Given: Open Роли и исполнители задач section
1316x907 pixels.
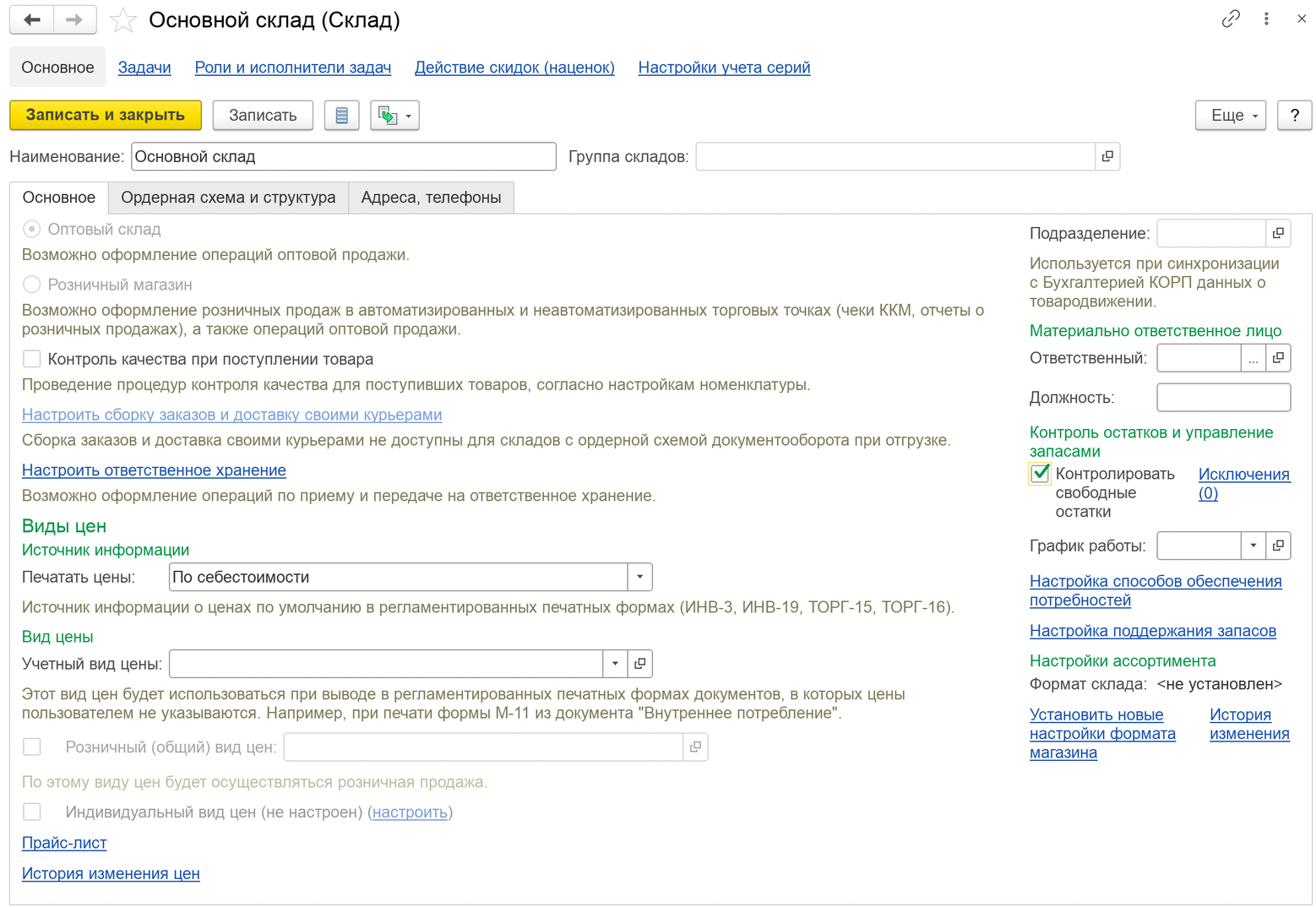Looking at the screenshot, I should (x=293, y=68).
